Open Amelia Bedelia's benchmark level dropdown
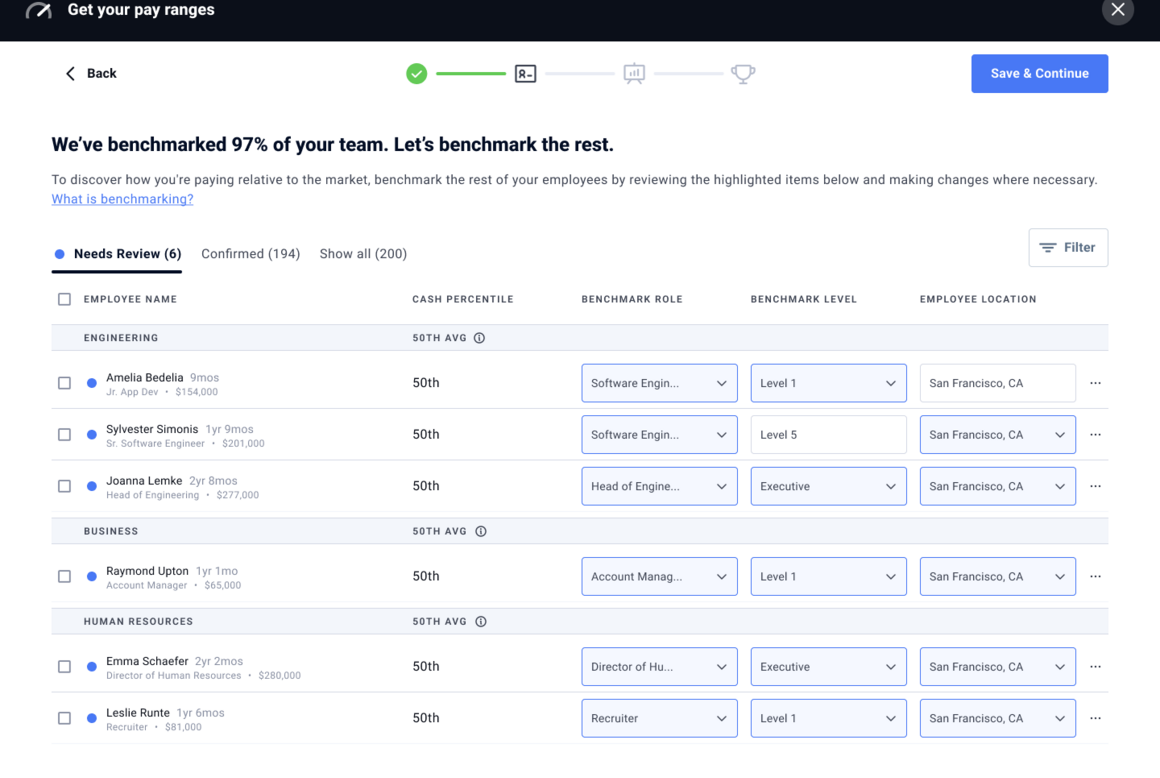The height and width of the screenshot is (778, 1160). click(x=829, y=383)
